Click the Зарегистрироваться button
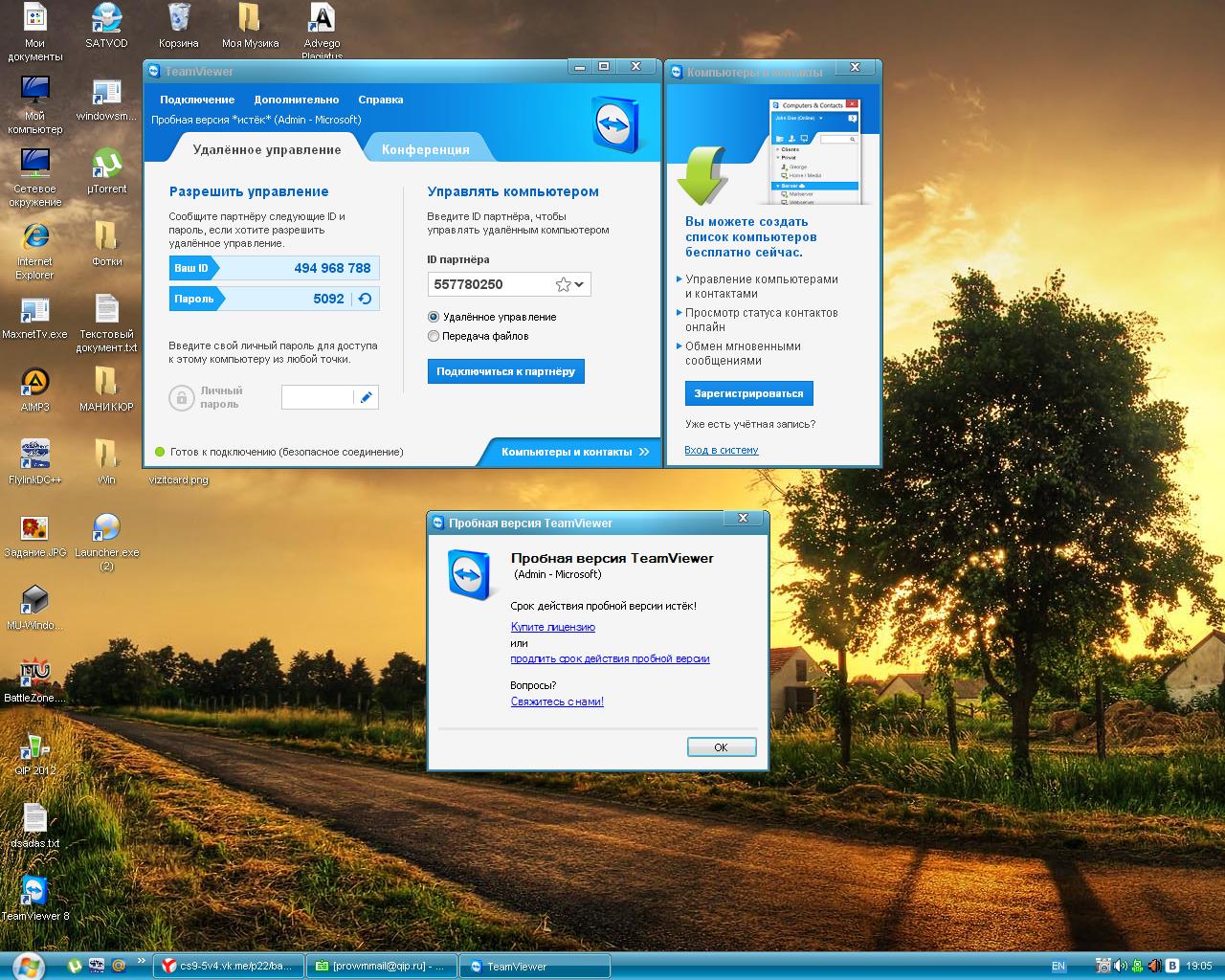Viewport: 1225px width, 980px height. (749, 393)
